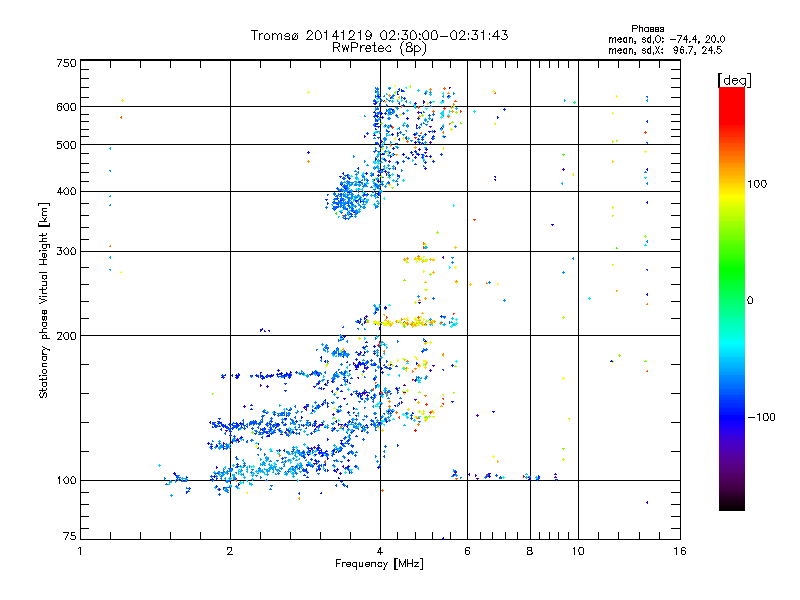Click the colorbar '100' tick label
The image size is (800, 600).
pos(757,184)
